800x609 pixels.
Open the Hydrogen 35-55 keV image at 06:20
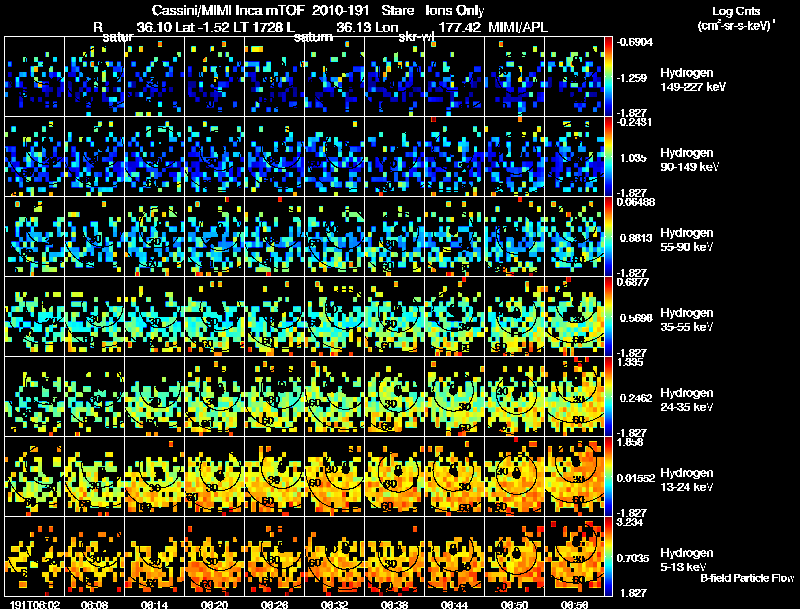point(214,316)
